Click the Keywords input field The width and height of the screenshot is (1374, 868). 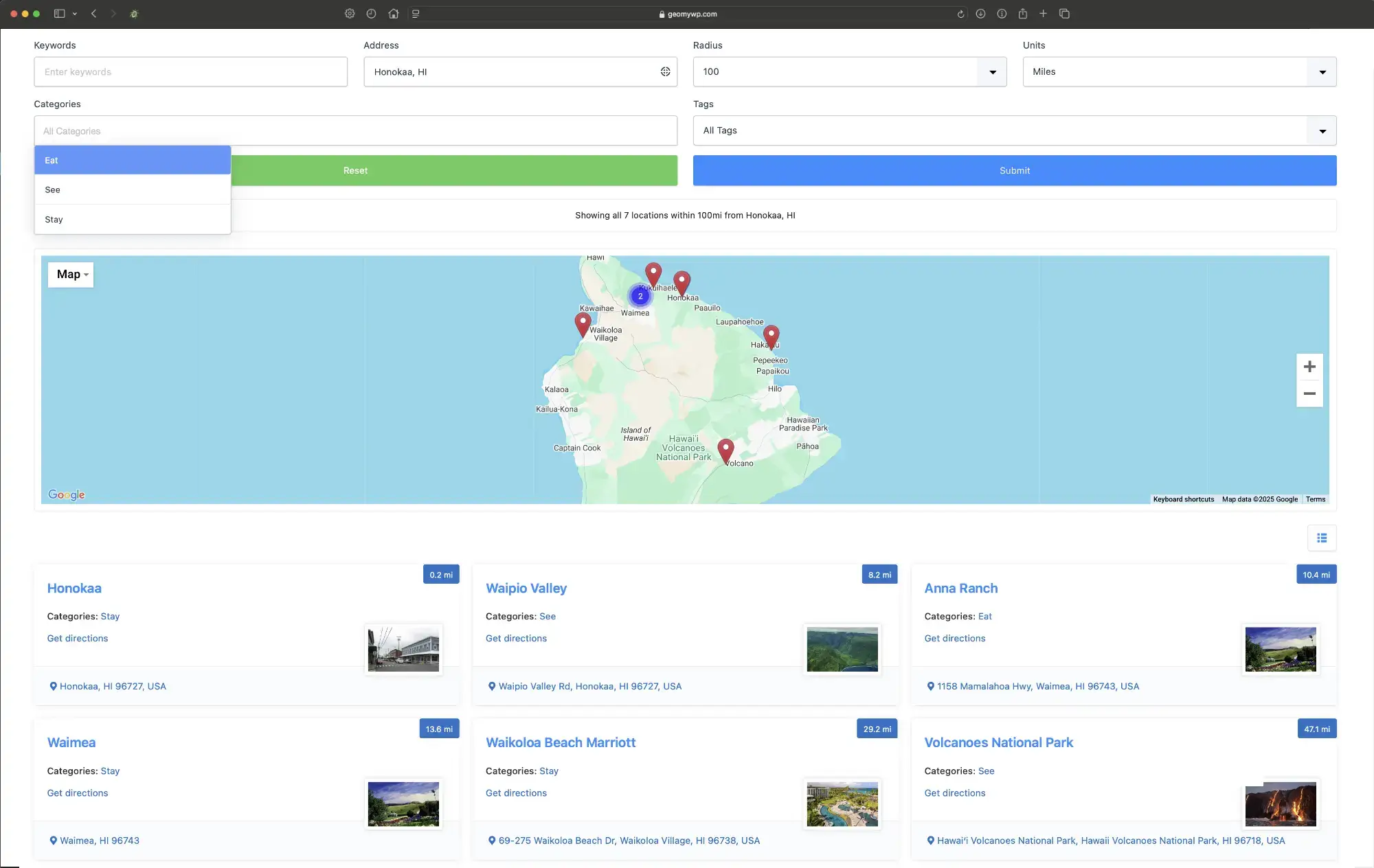[x=190, y=71]
